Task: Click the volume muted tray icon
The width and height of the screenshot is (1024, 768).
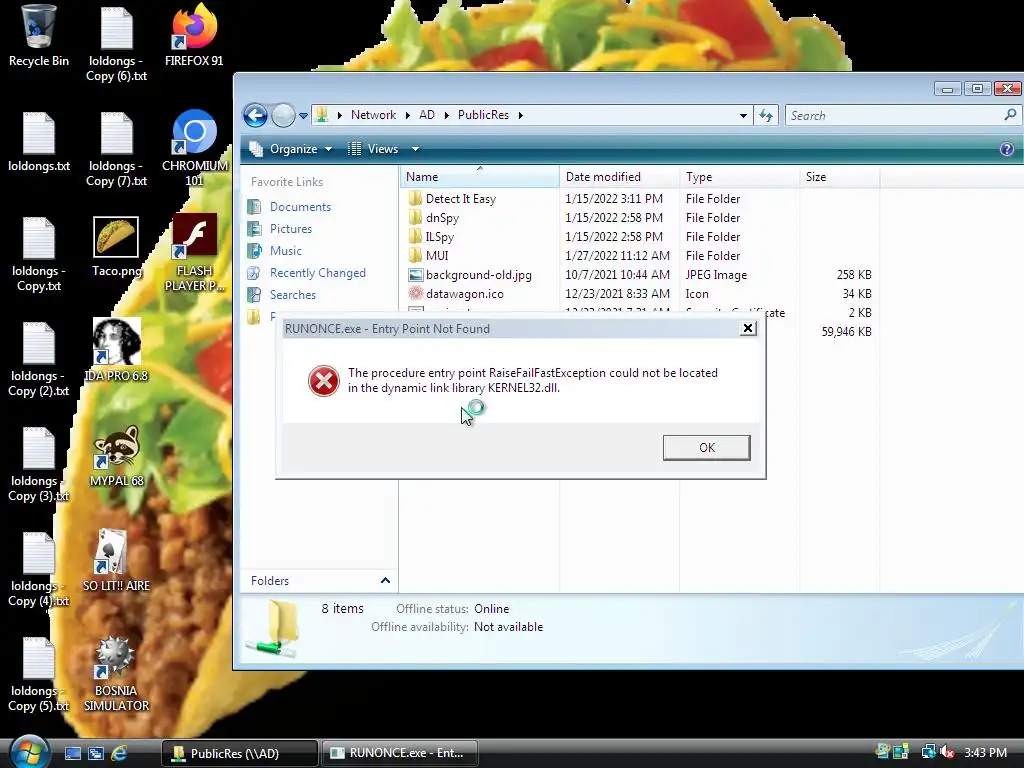Action: pos(946,753)
